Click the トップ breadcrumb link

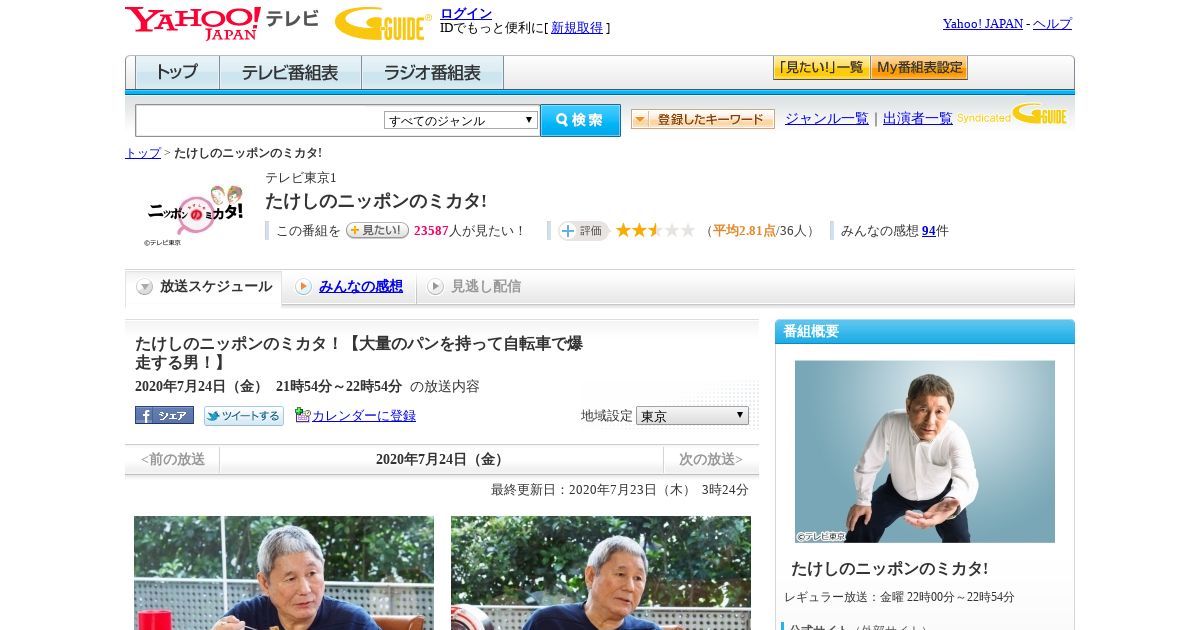pos(143,153)
